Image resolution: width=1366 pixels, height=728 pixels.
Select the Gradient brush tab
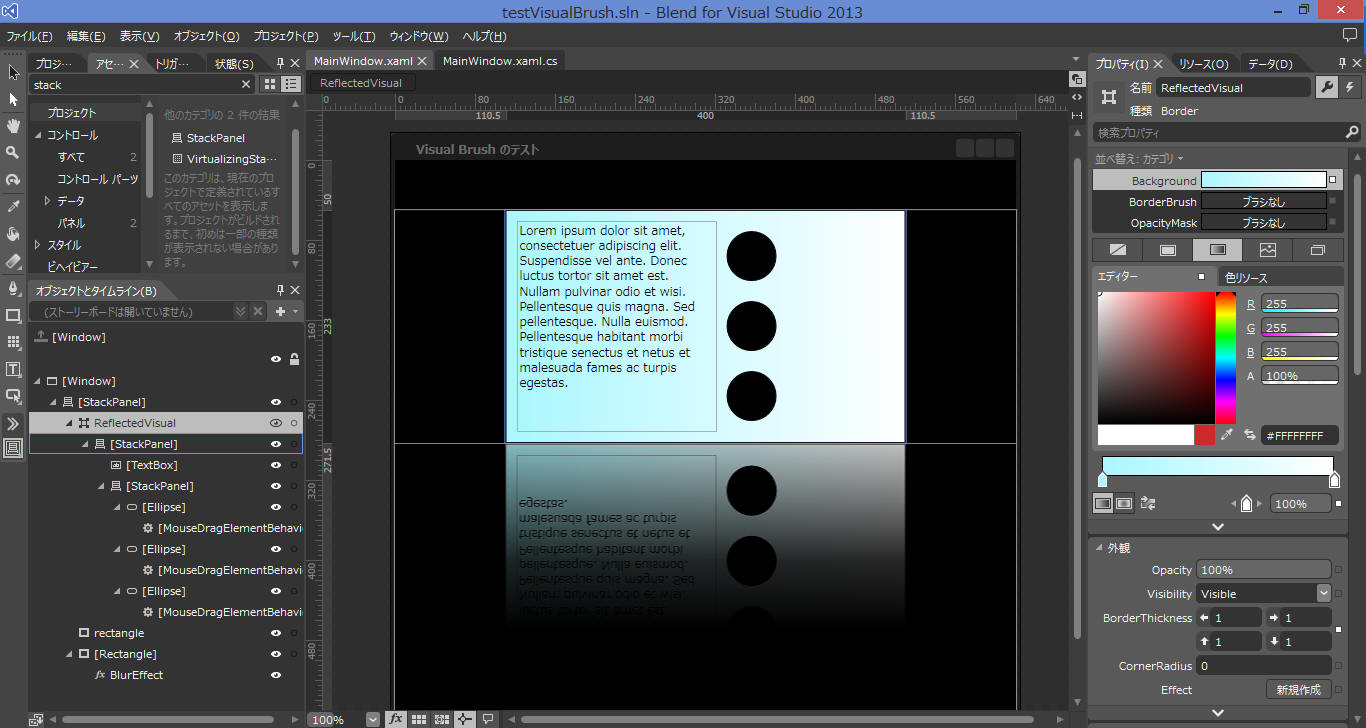pos(1217,250)
